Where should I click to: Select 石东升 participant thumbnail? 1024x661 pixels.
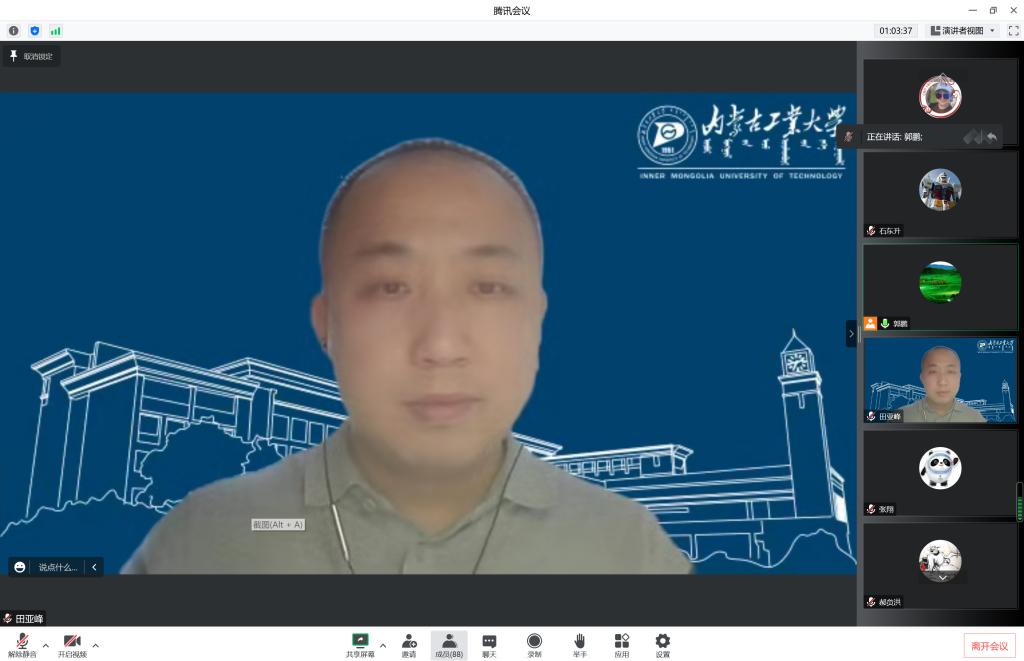click(940, 195)
